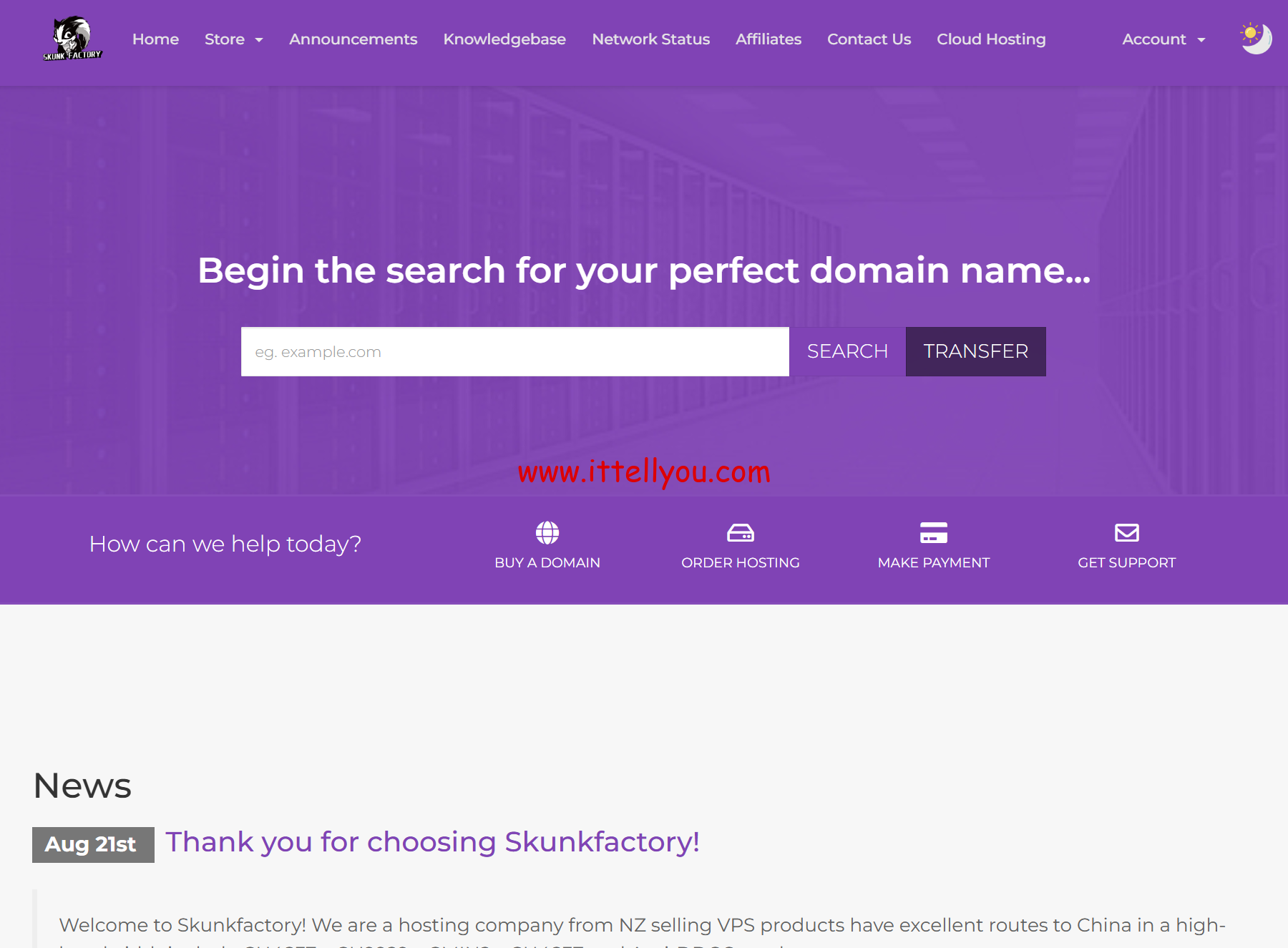This screenshot has height=948, width=1288.
Task: Open the Announcements page
Action: [x=353, y=39]
